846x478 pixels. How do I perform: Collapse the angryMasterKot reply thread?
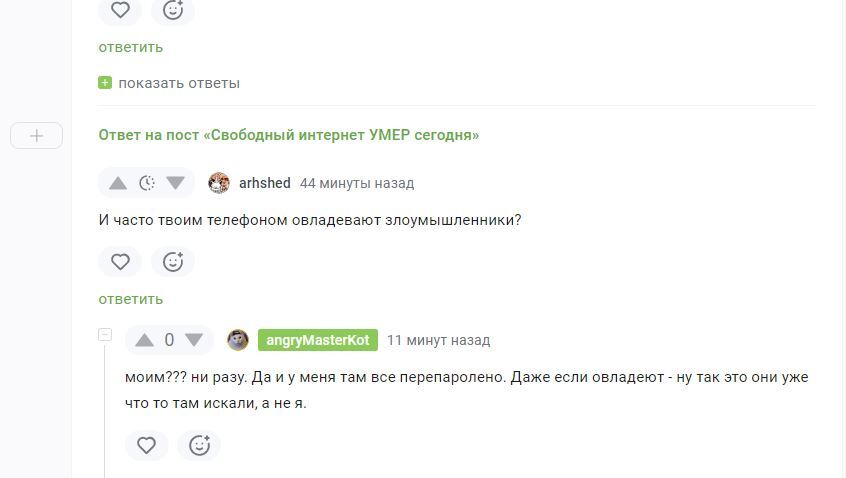click(x=104, y=335)
